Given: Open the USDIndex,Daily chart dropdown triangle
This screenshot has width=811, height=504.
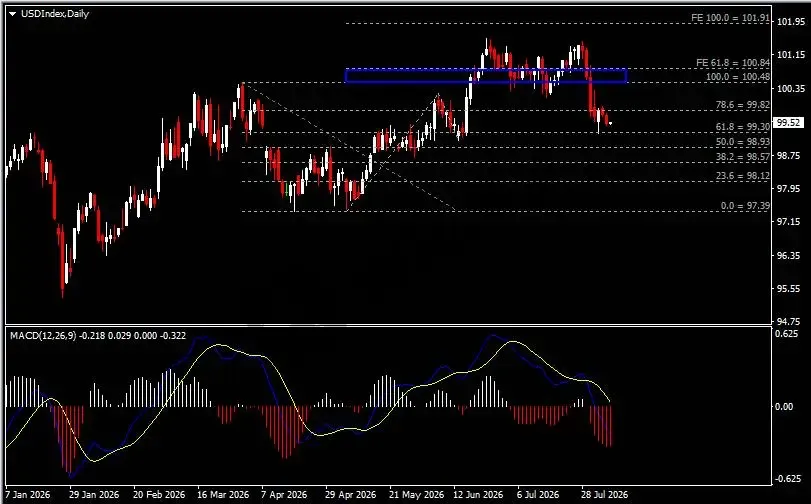Looking at the screenshot, I should (13, 14).
